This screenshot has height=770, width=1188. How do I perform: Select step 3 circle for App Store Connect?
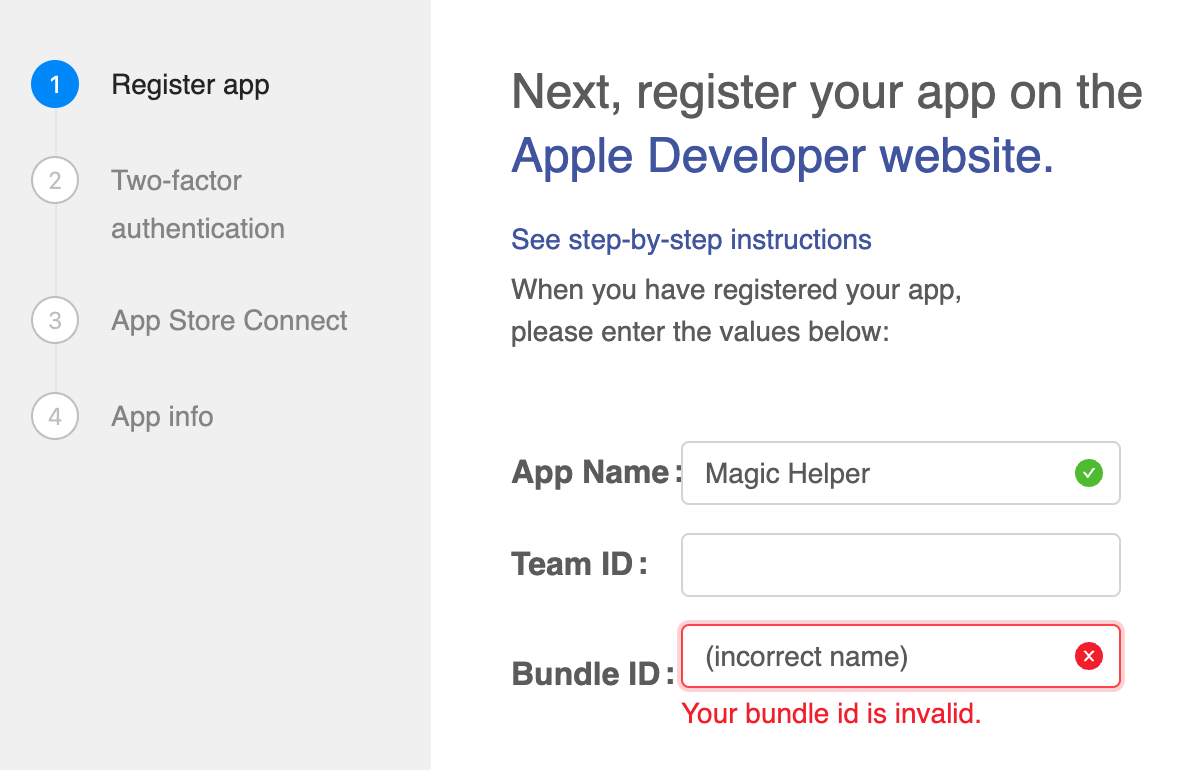55,320
